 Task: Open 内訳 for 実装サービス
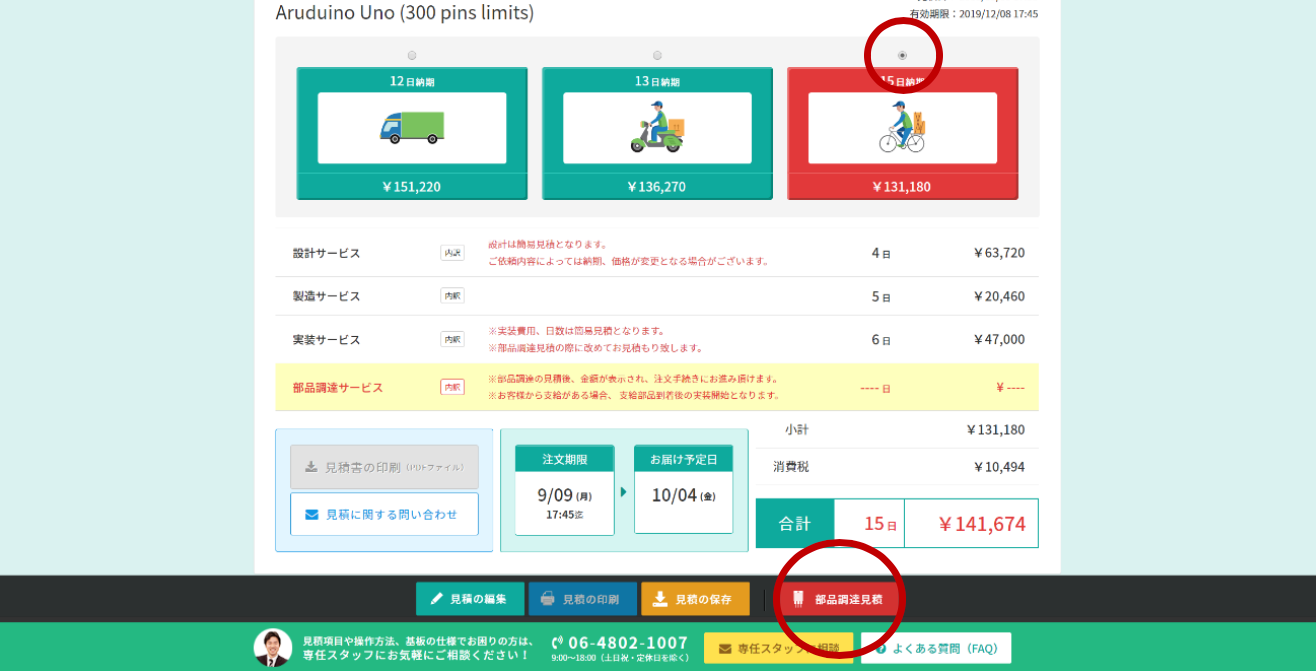point(452,339)
